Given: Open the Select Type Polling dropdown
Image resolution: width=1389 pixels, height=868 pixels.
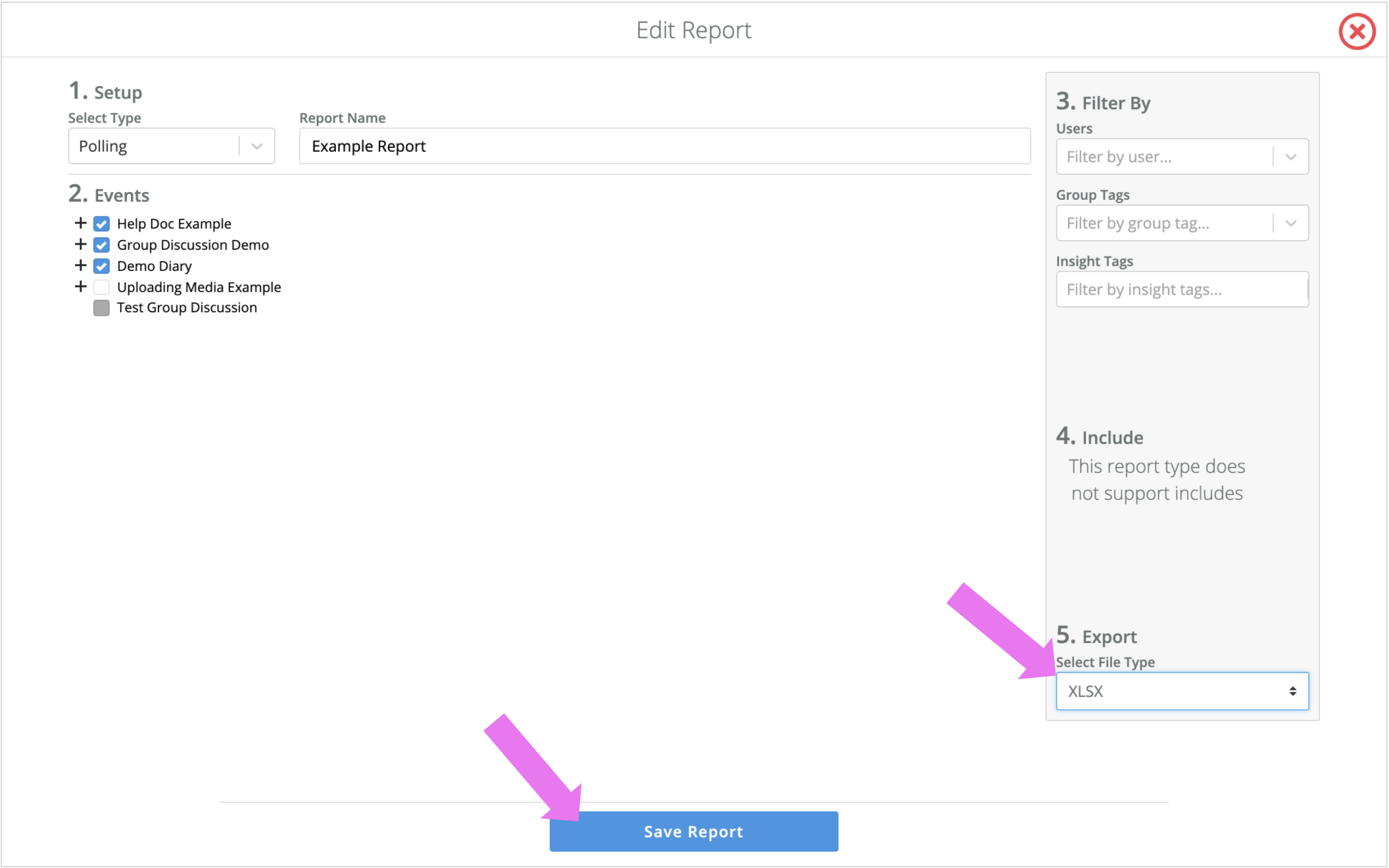Looking at the screenshot, I should click(x=171, y=146).
